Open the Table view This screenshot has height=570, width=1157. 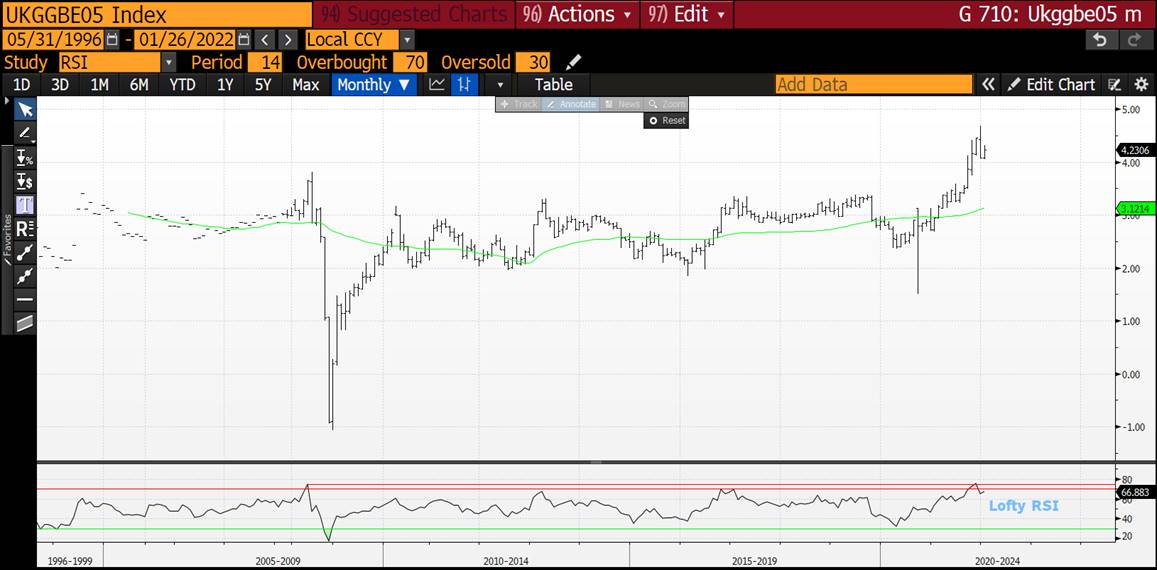tap(553, 84)
